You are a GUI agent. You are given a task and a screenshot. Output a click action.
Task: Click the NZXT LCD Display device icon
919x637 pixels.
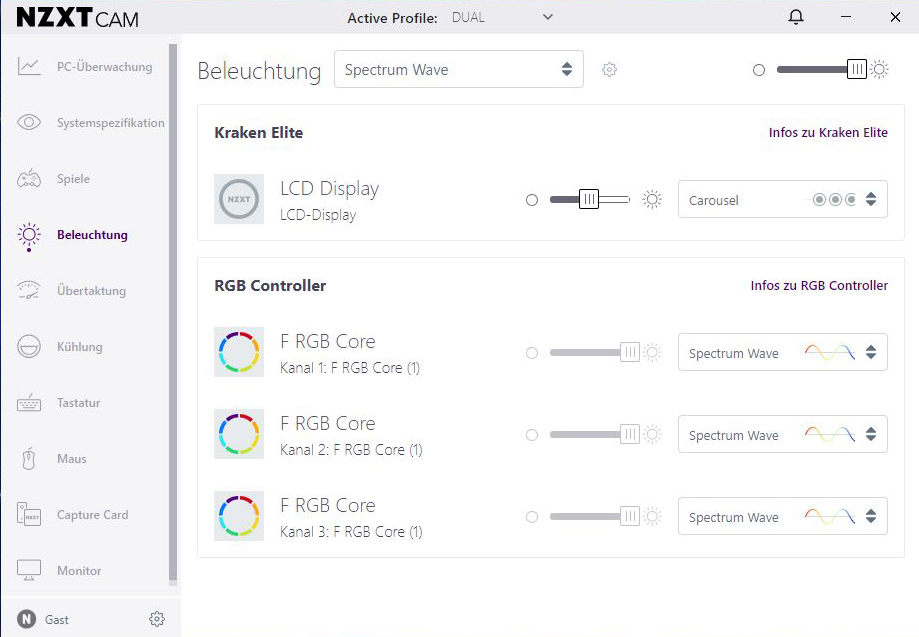(x=239, y=199)
